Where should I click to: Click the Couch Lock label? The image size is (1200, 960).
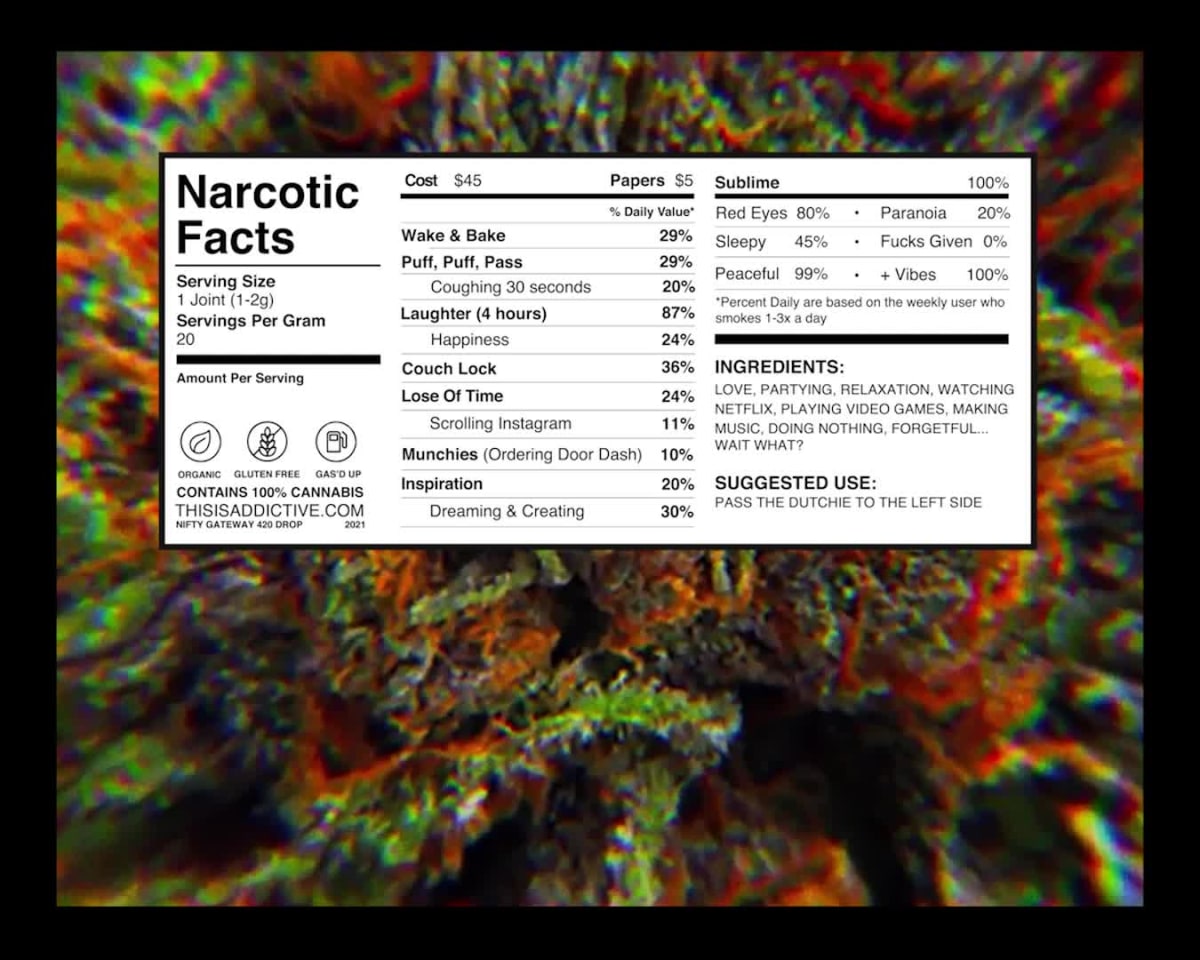pyautogui.click(x=449, y=368)
